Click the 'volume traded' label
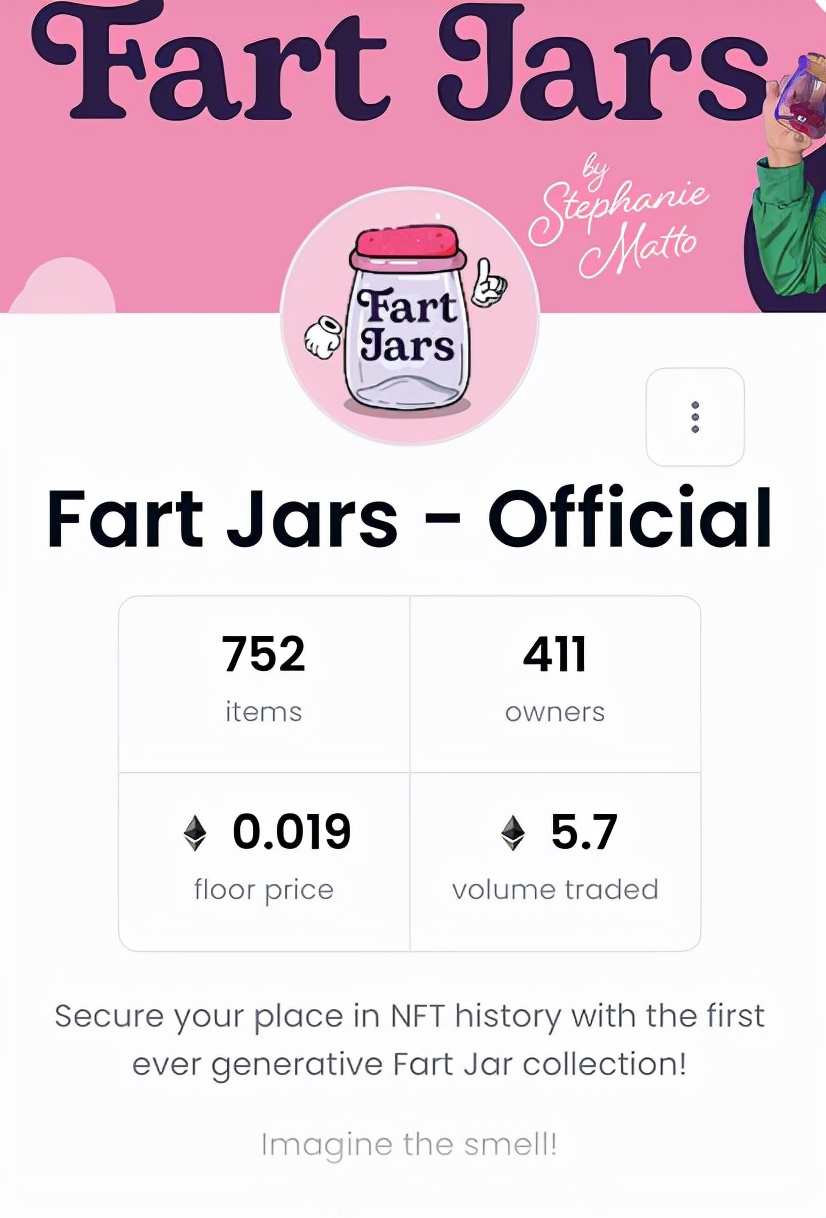The width and height of the screenshot is (826, 1218). click(555, 889)
